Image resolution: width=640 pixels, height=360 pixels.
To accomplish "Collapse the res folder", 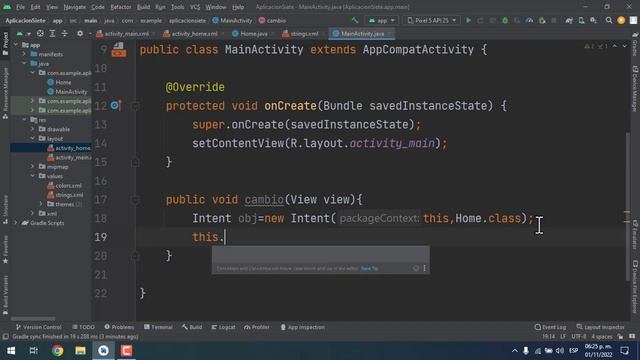I will tap(24, 120).
